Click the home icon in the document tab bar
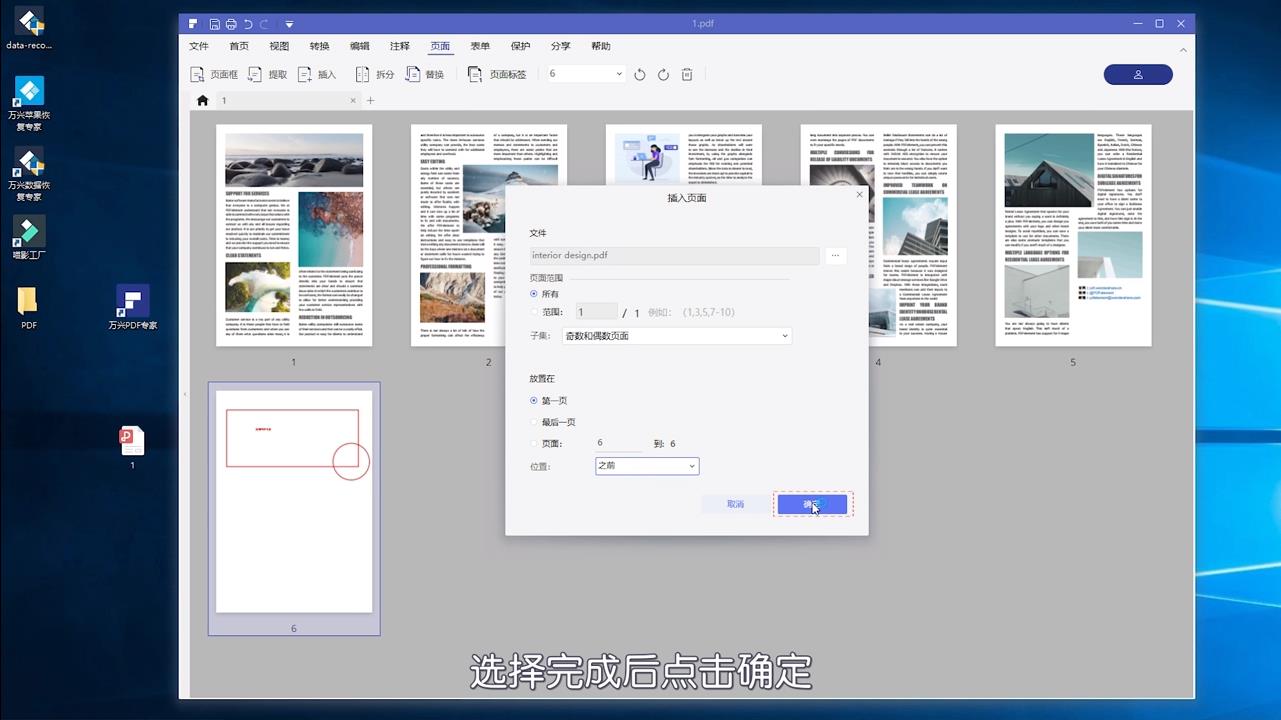This screenshot has width=1281, height=720. point(202,100)
